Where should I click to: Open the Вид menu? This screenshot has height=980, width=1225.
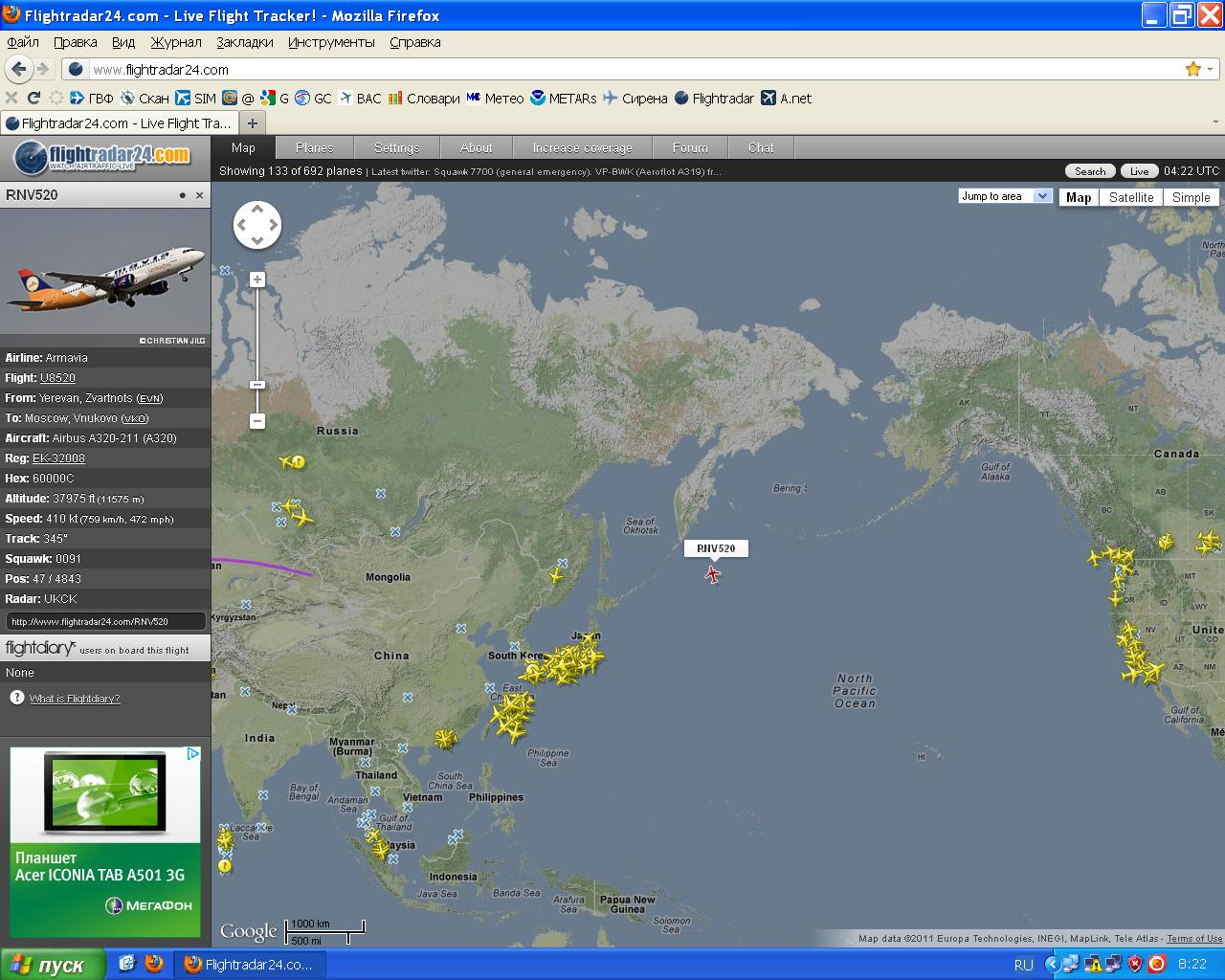pos(123,42)
